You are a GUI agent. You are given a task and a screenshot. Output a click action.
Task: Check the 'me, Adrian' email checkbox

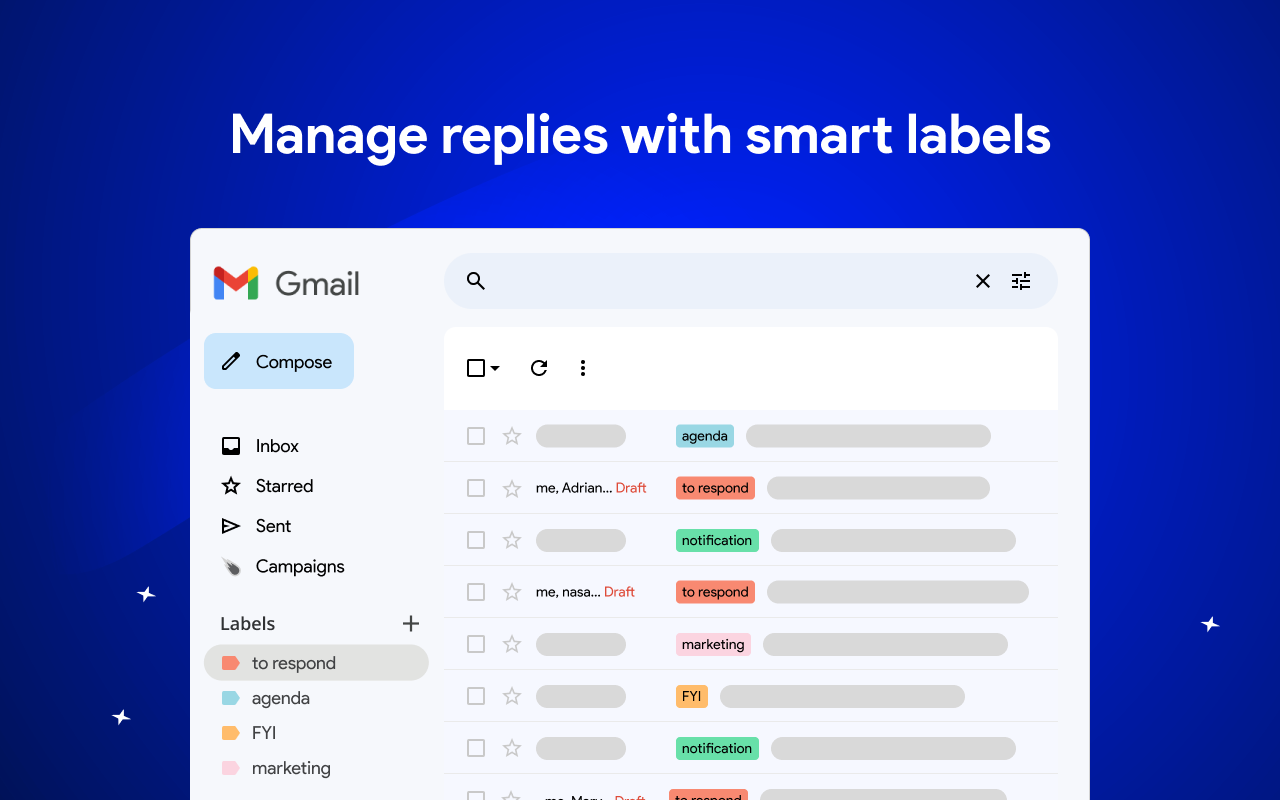pyautogui.click(x=476, y=488)
